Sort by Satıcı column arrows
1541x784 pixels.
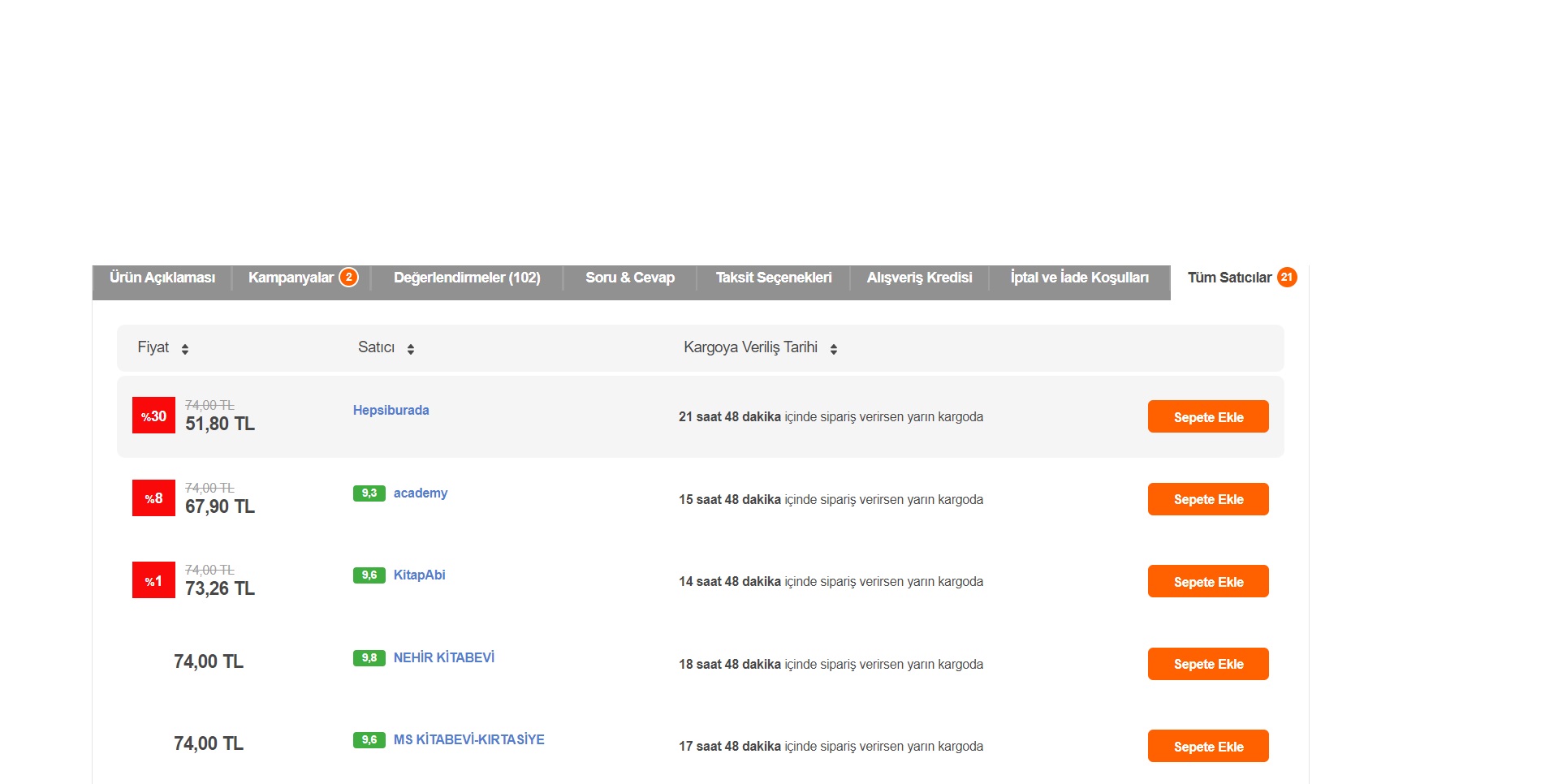pyautogui.click(x=411, y=349)
